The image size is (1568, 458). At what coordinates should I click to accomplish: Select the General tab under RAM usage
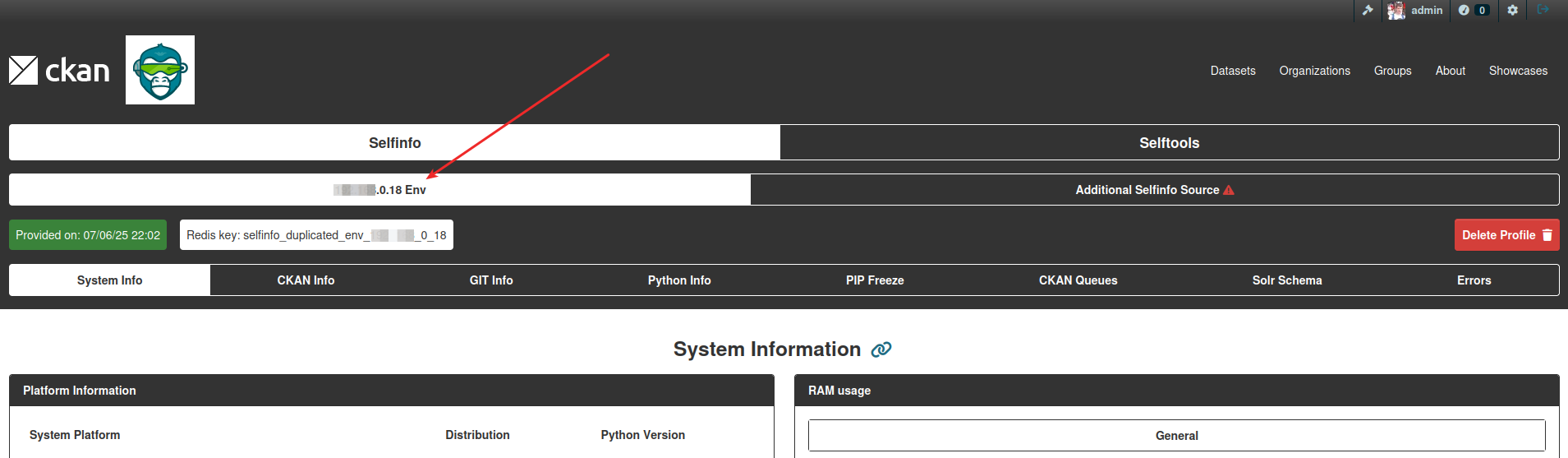click(1176, 435)
